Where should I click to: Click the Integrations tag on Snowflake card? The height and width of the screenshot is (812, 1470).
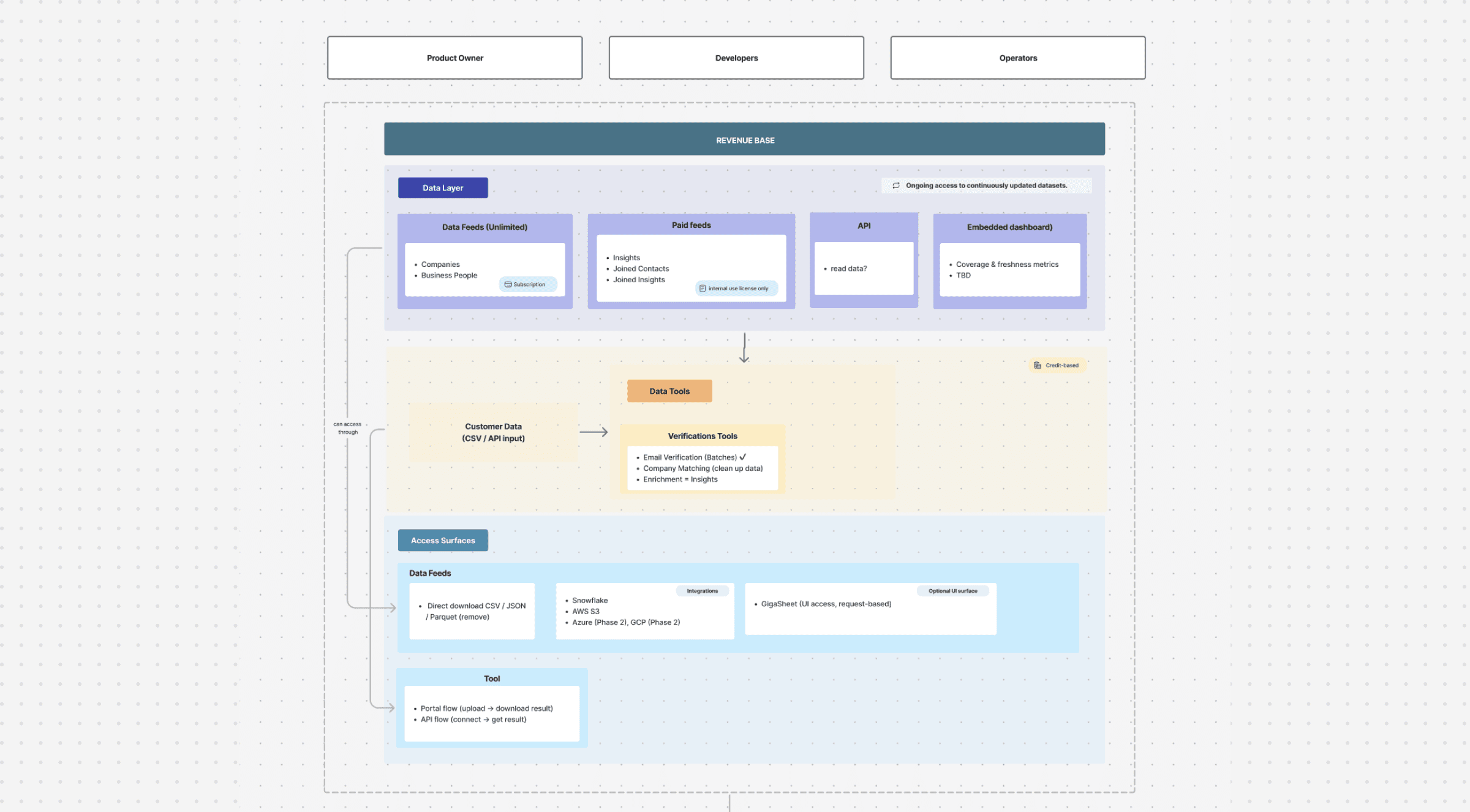click(x=702, y=591)
